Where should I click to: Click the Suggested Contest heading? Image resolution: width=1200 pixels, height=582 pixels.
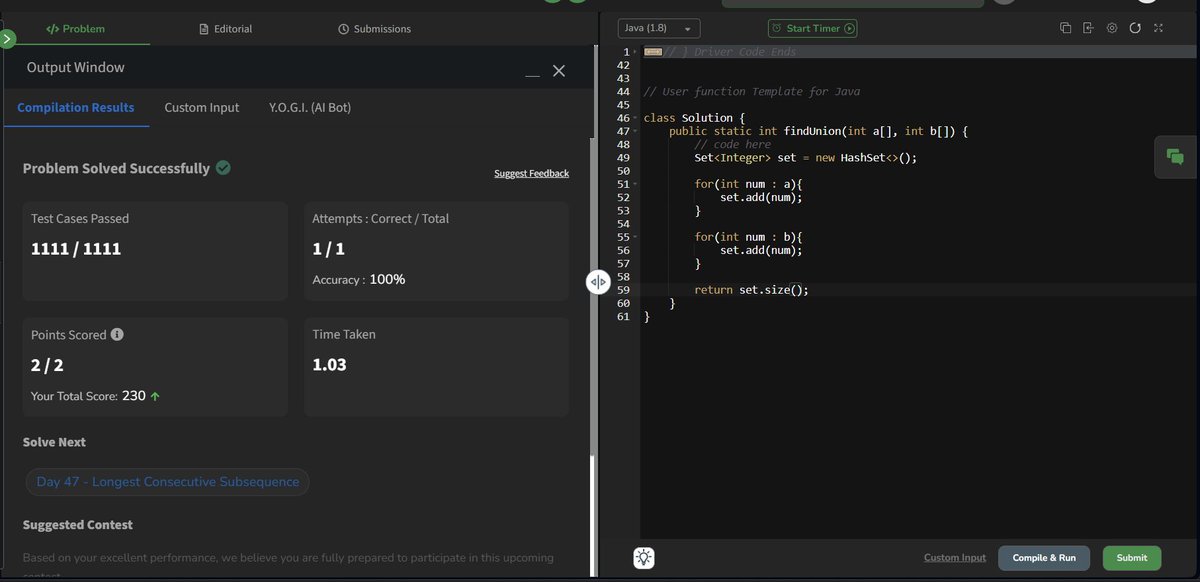point(78,524)
